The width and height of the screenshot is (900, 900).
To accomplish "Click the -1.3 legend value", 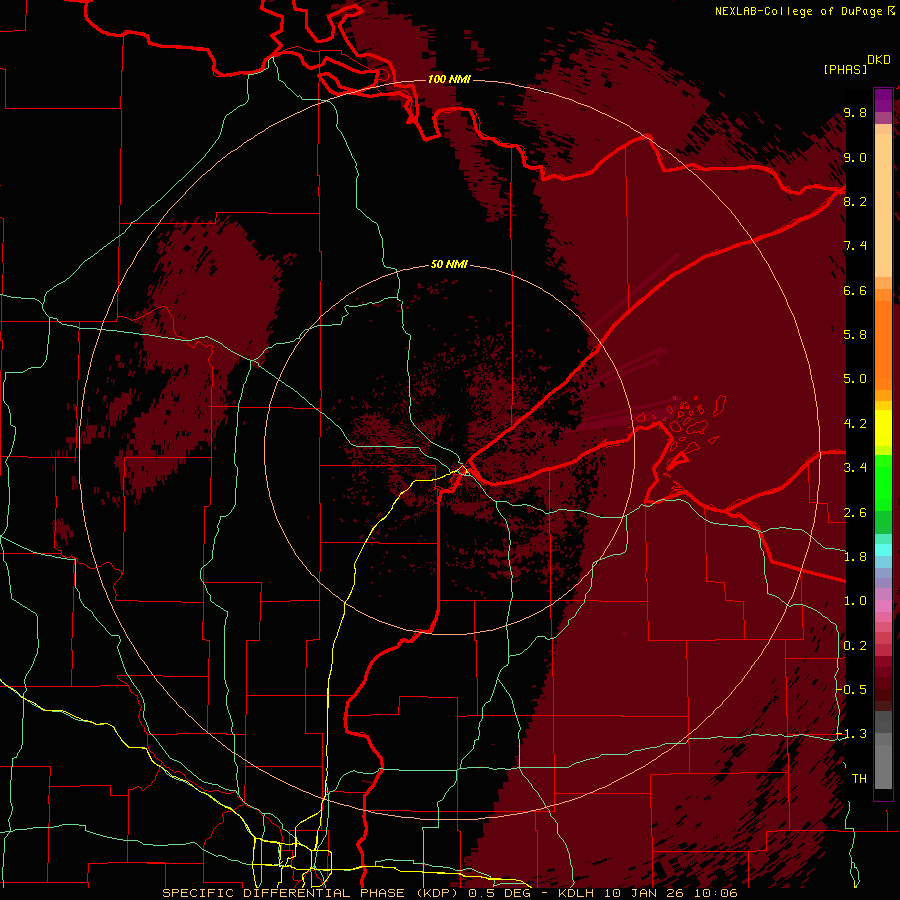I will 852,734.
